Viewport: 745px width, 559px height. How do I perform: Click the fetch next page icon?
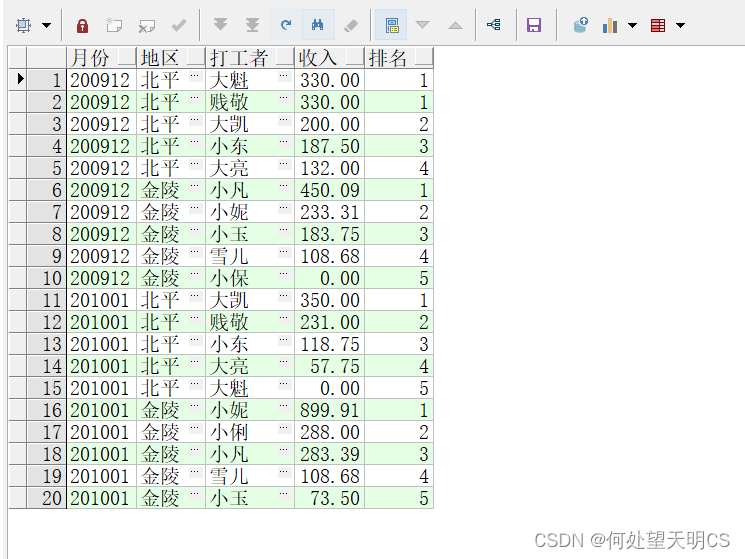[x=220, y=25]
